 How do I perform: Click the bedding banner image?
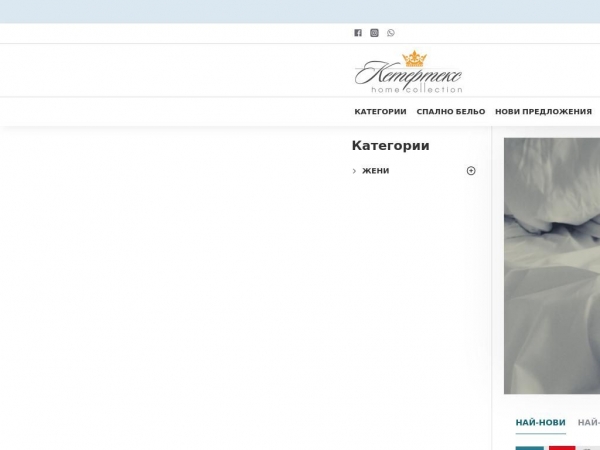[x=552, y=266]
